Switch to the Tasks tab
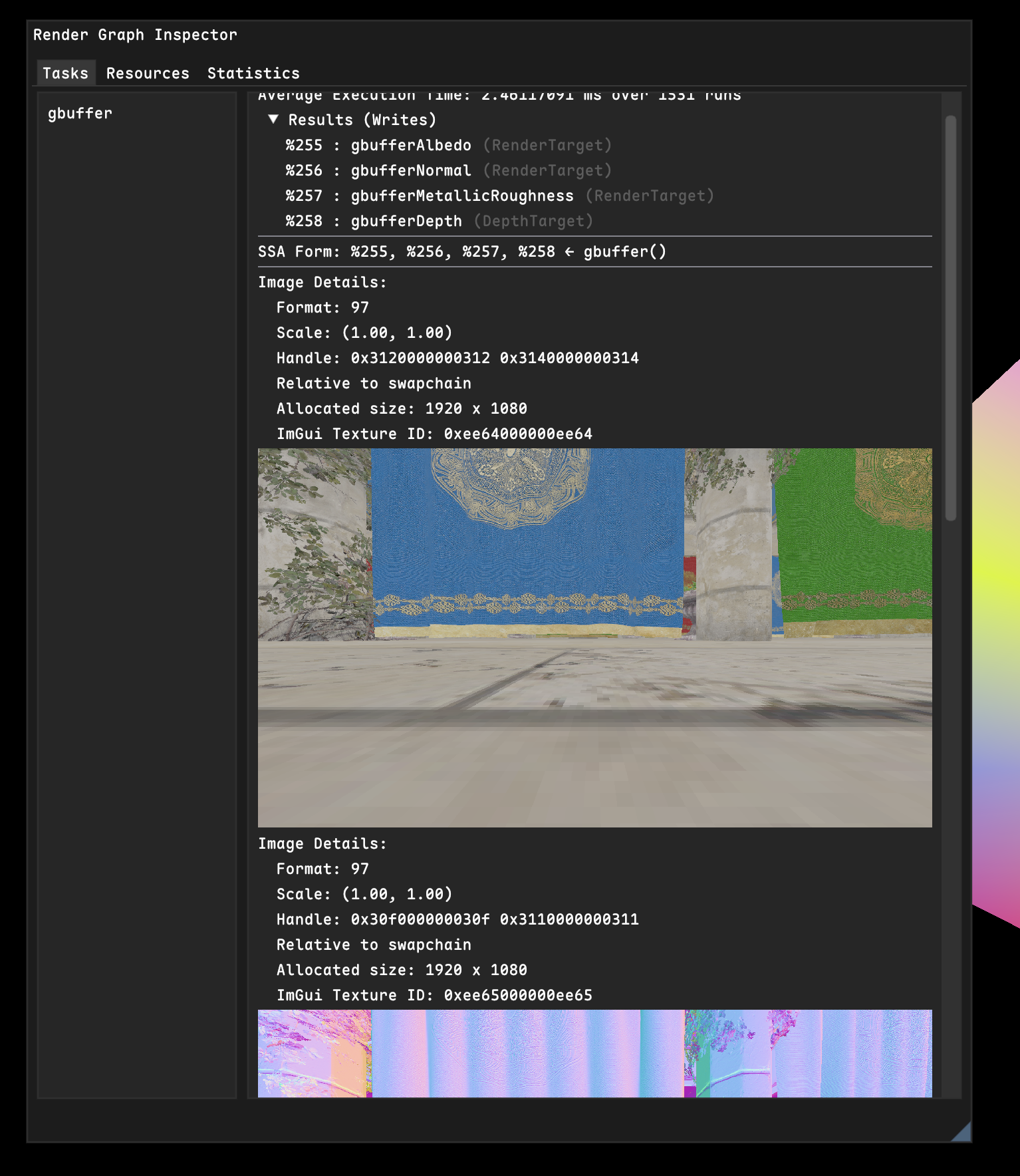The height and width of the screenshot is (1176, 1020). [65, 73]
